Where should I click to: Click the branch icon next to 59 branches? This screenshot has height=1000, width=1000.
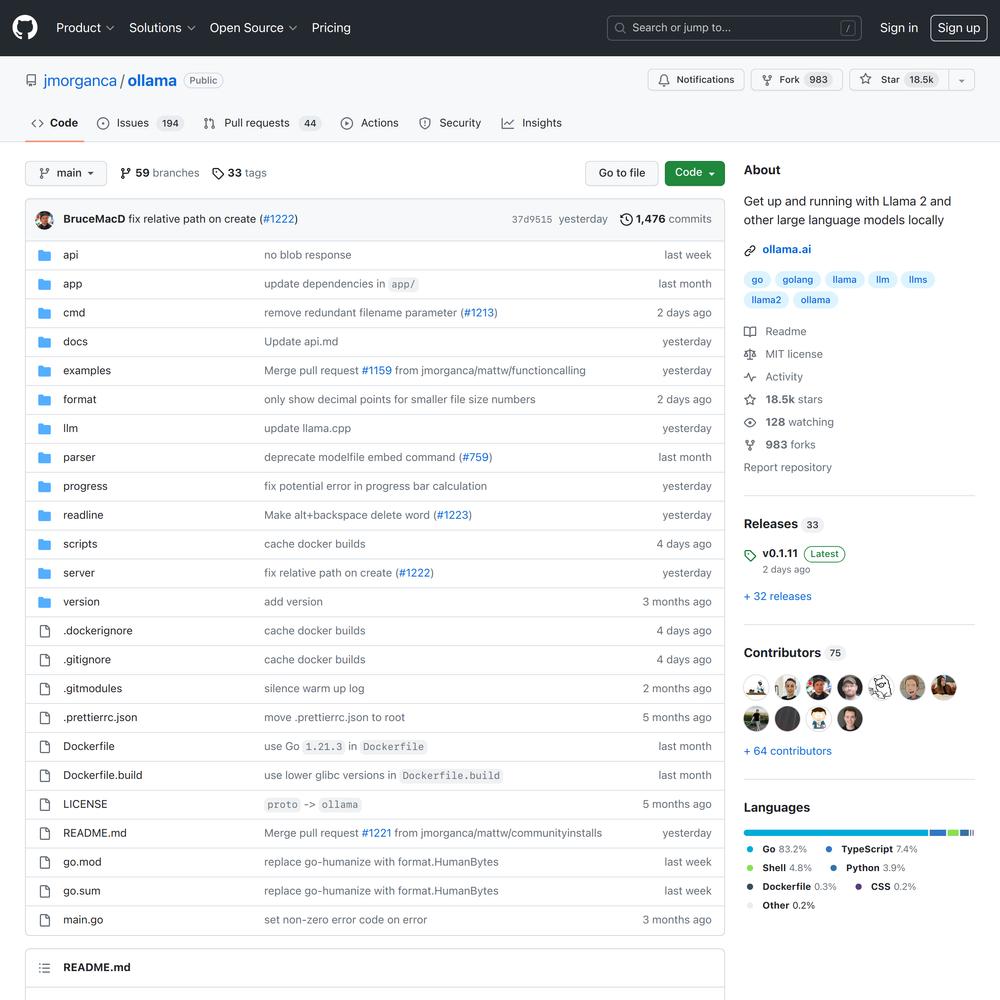(125, 173)
